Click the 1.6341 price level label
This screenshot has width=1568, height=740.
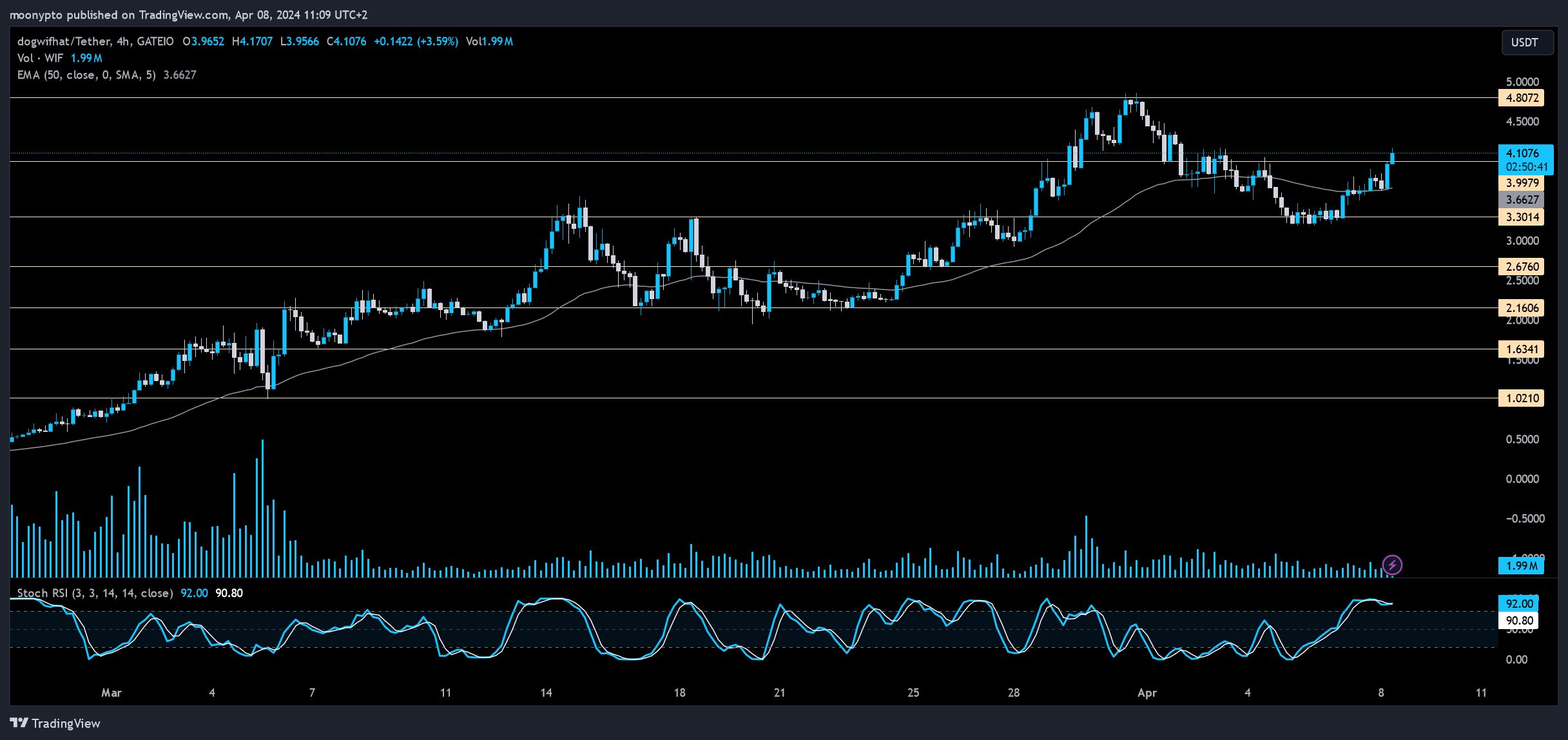(x=1522, y=349)
